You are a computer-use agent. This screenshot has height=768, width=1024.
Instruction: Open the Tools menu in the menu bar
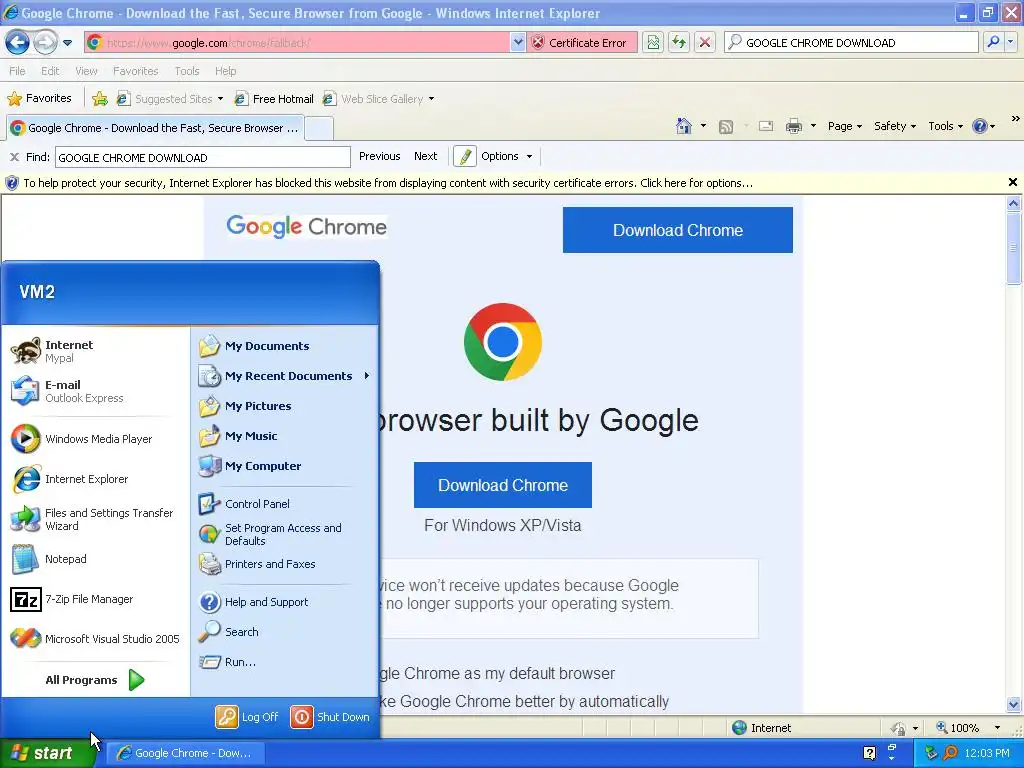[186, 71]
